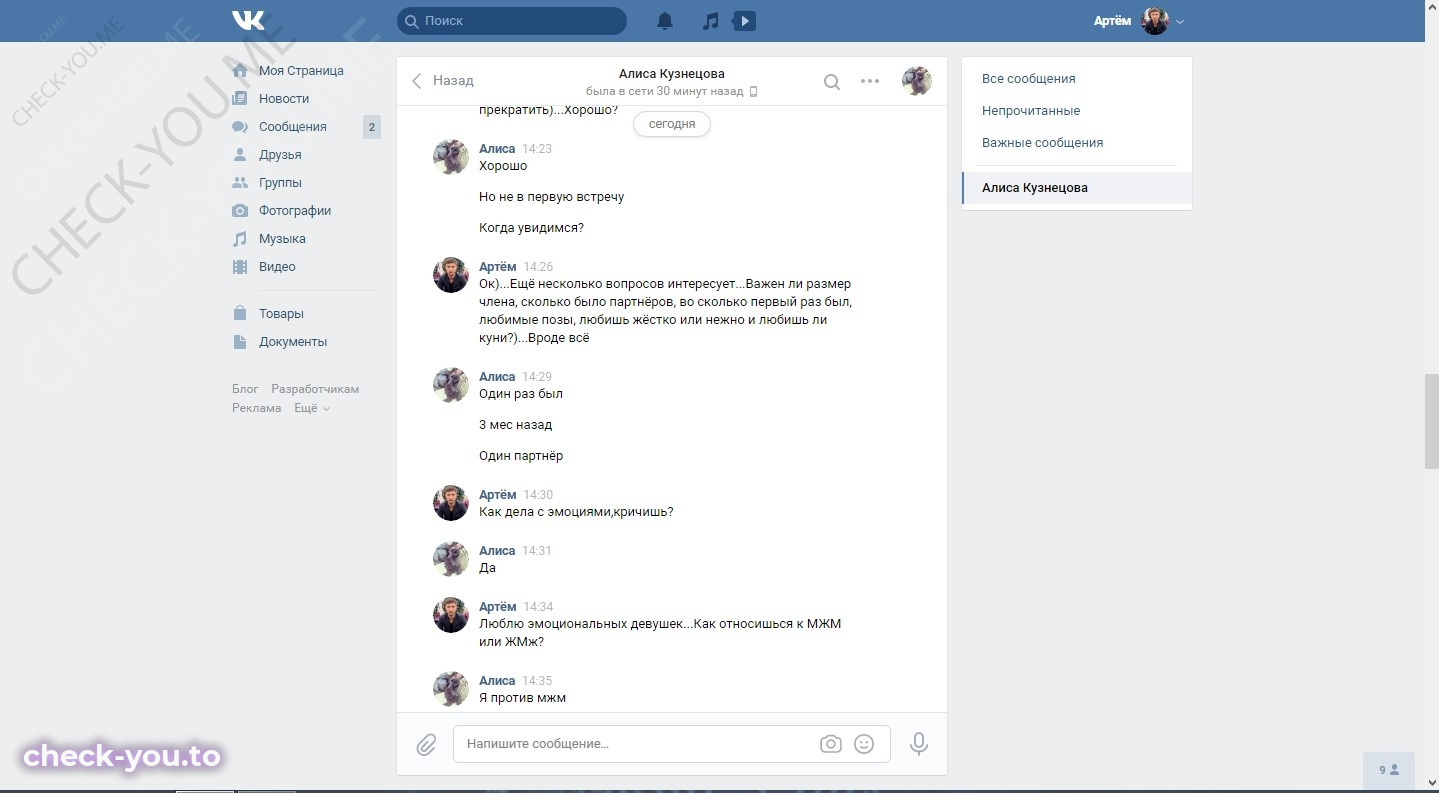1439x793 pixels.
Task: Click the person icon next to Друзья
Action: (240, 155)
